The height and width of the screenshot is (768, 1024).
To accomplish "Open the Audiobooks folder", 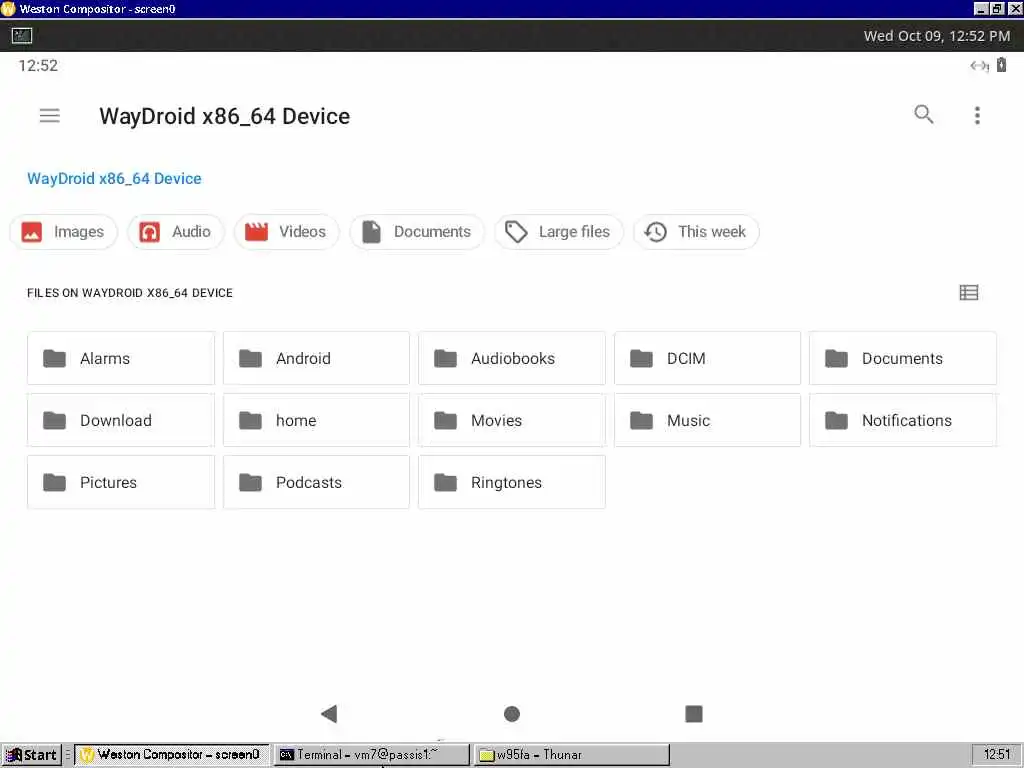I will [x=512, y=358].
